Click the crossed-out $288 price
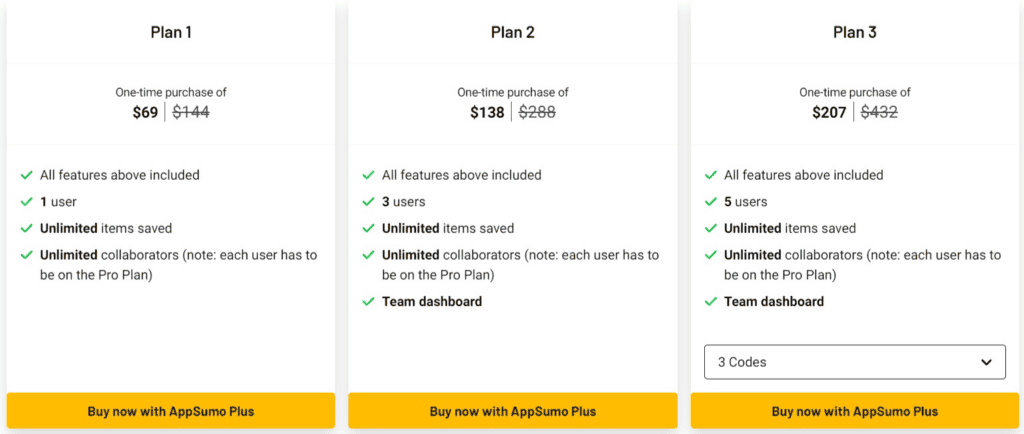This screenshot has width=1024, height=434. pyautogui.click(x=537, y=113)
